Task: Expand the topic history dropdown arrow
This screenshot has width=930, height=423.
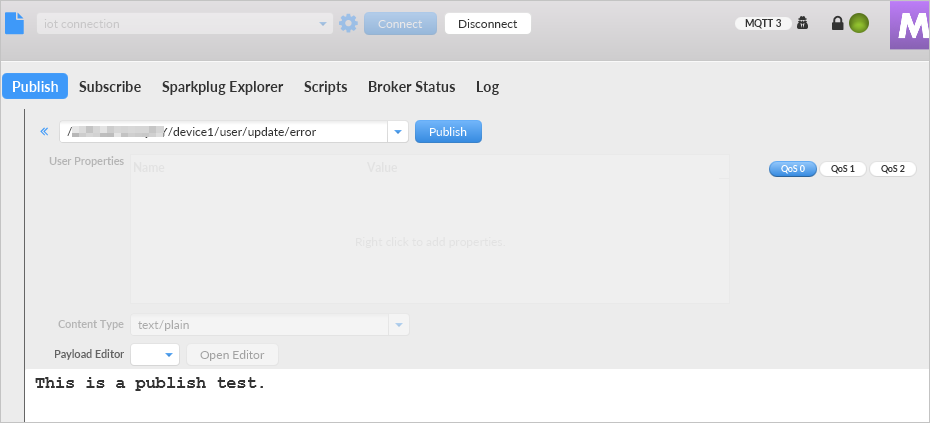Action: [x=398, y=132]
